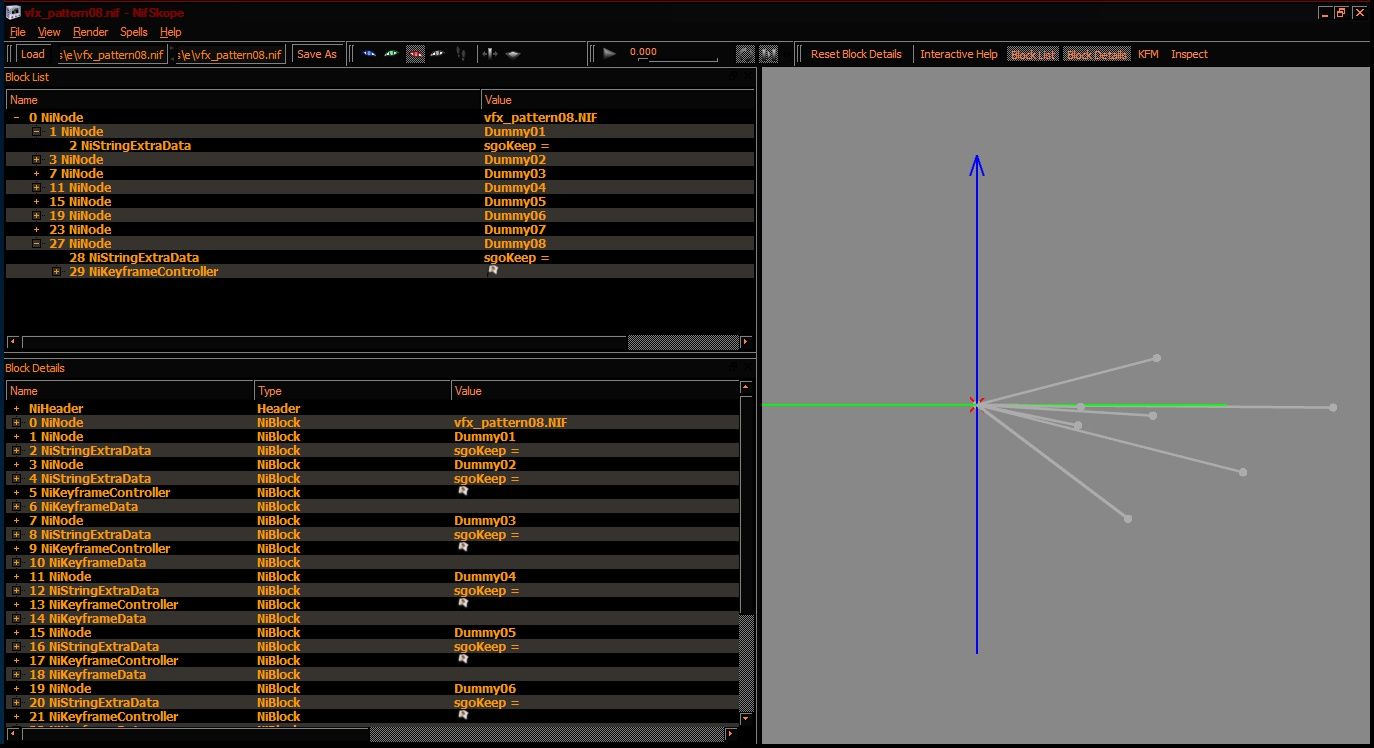Open the View menu
Image resolution: width=1374 pixels, height=748 pixels.
click(x=49, y=32)
